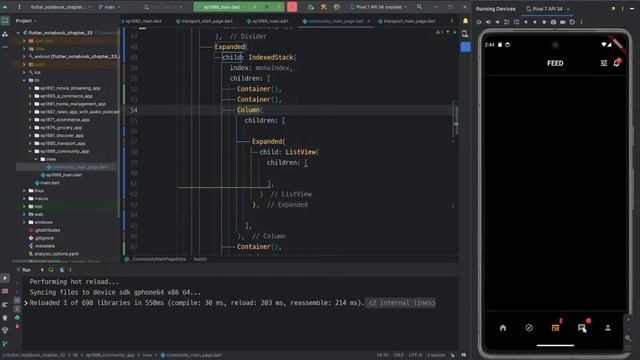Image resolution: width=640 pixels, height=360 pixels.
Task: Switch to transport_start_page.dart tab
Action: click(x=204, y=21)
